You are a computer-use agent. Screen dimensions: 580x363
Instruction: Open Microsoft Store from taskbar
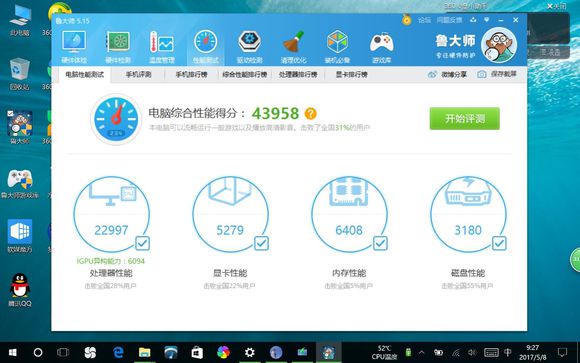pyautogui.click(x=197, y=352)
